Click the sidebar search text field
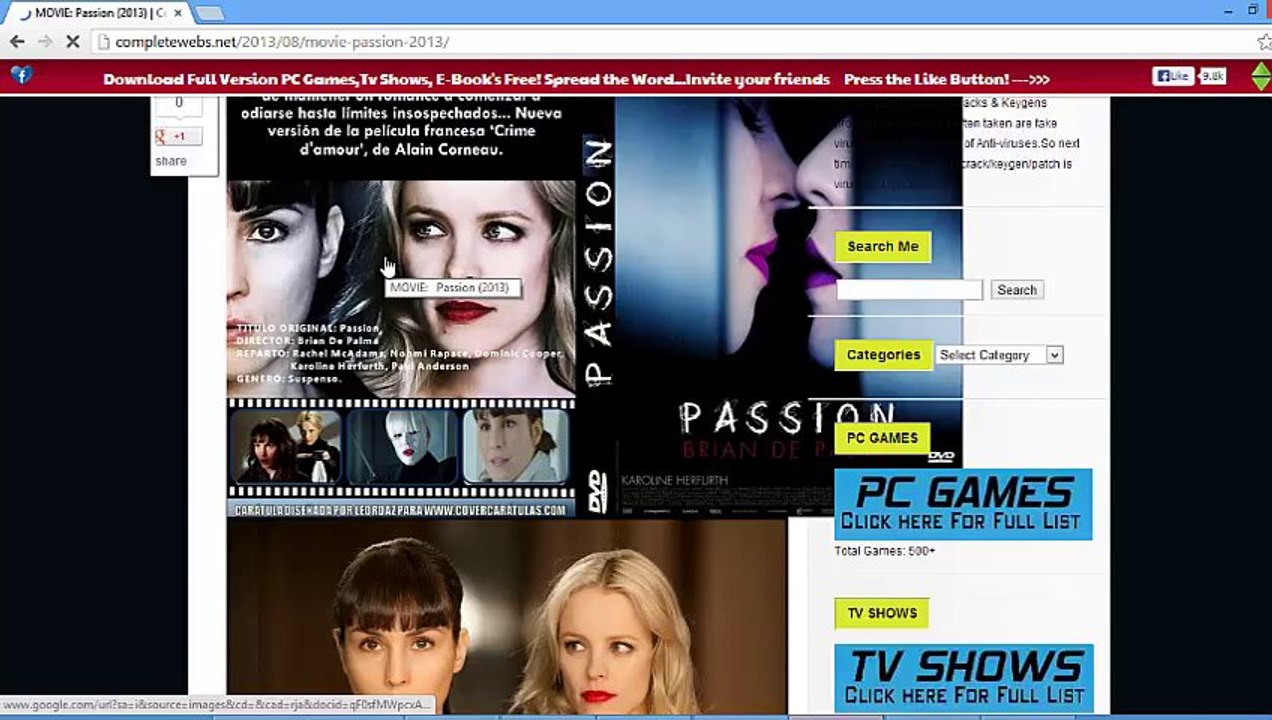Image resolution: width=1272 pixels, height=720 pixels. point(909,290)
